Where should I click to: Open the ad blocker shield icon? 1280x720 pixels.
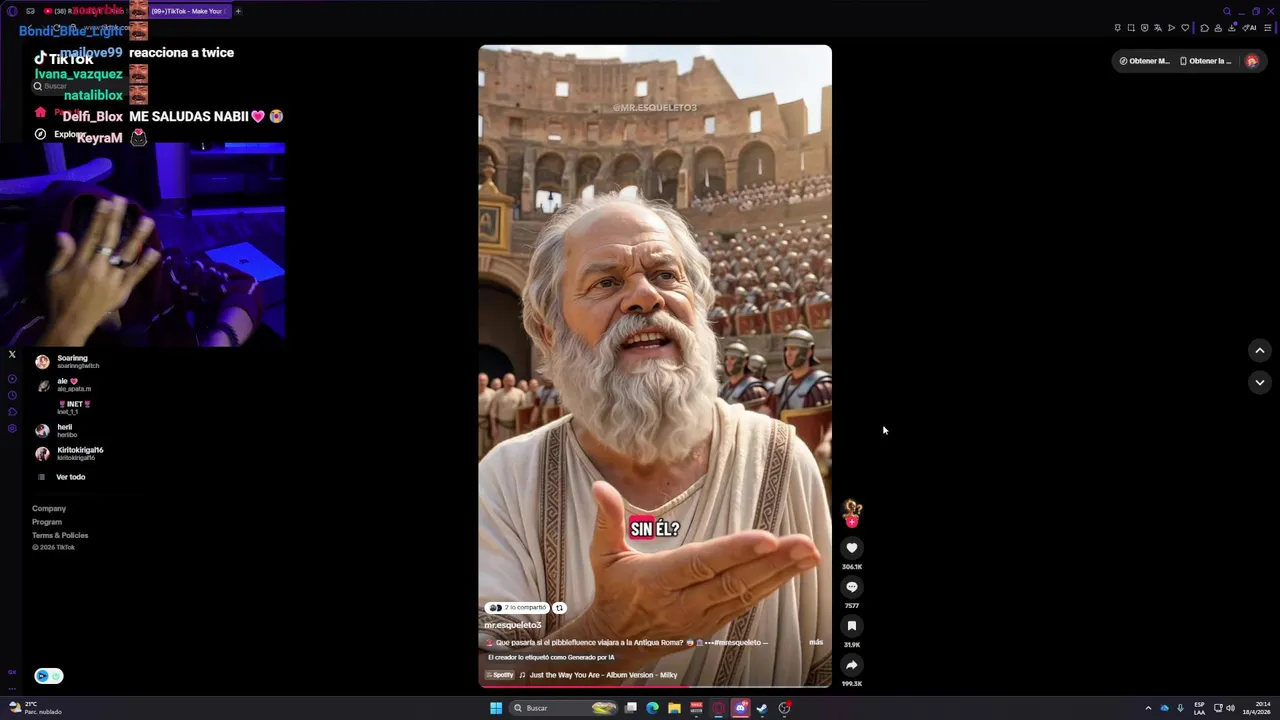click(1145, 28)
